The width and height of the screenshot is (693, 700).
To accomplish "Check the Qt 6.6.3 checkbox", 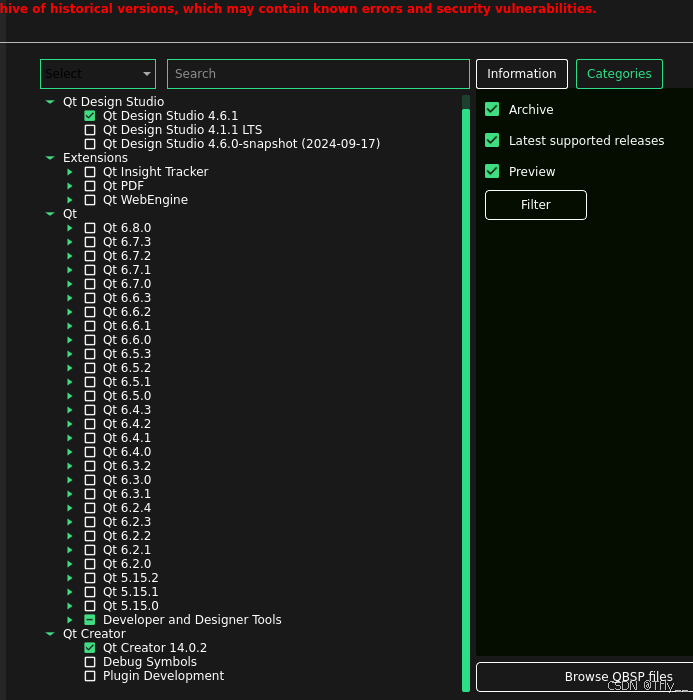I will click(90, 298).
